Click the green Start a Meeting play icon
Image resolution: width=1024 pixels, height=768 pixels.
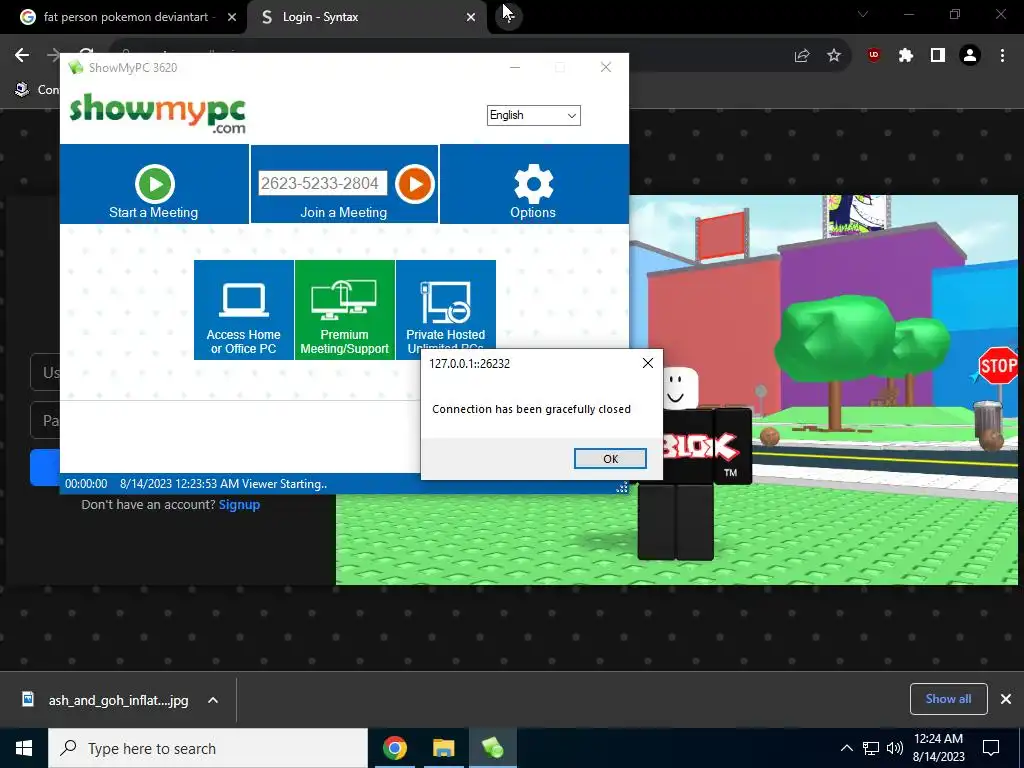coord(155,184)
